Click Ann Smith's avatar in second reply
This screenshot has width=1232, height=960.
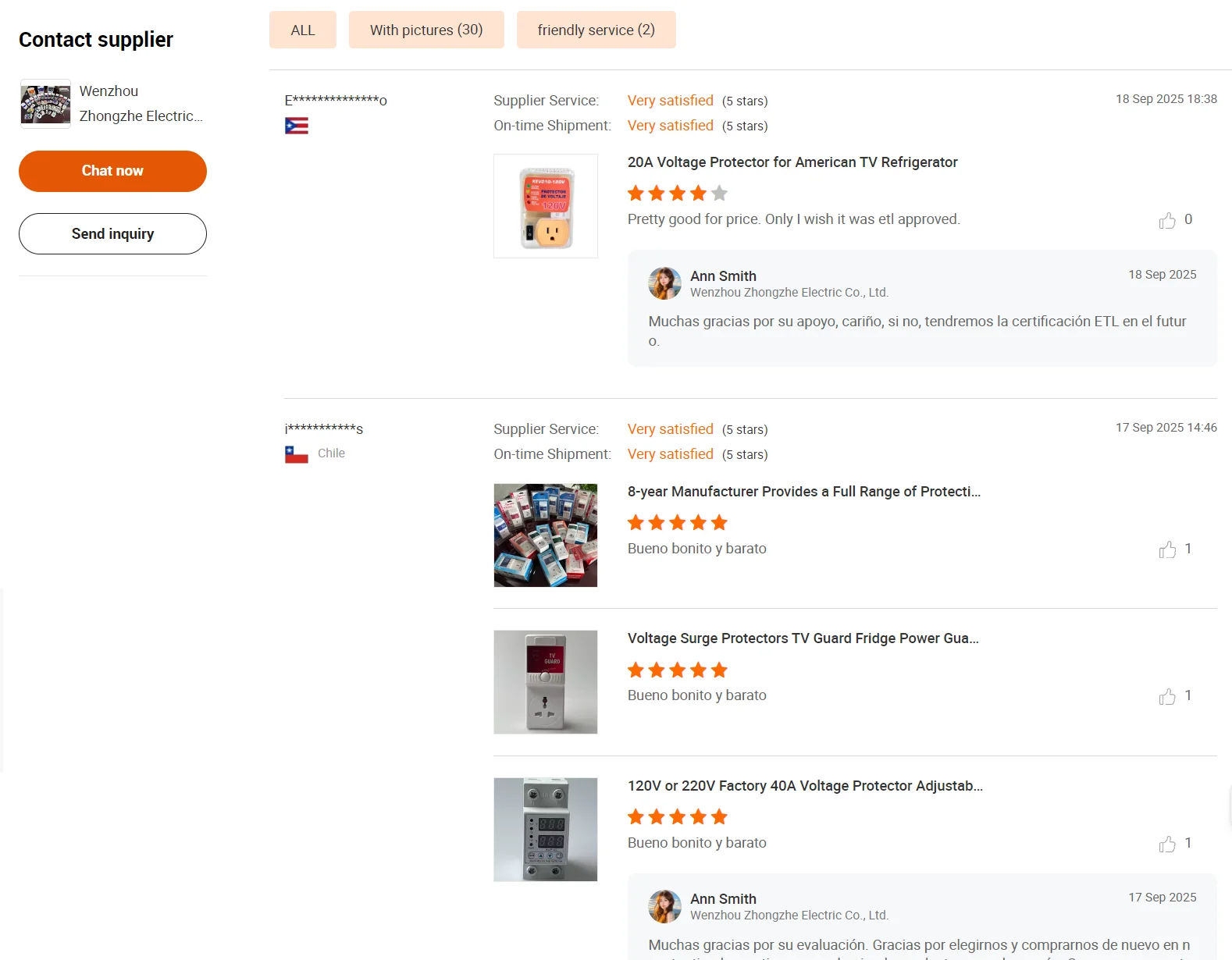pos(664,906)
